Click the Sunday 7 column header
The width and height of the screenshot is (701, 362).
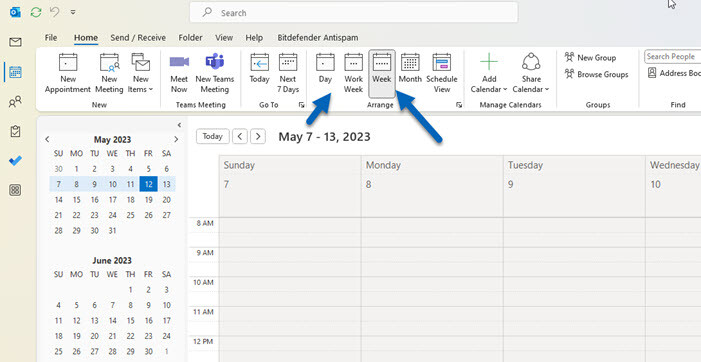290,186
